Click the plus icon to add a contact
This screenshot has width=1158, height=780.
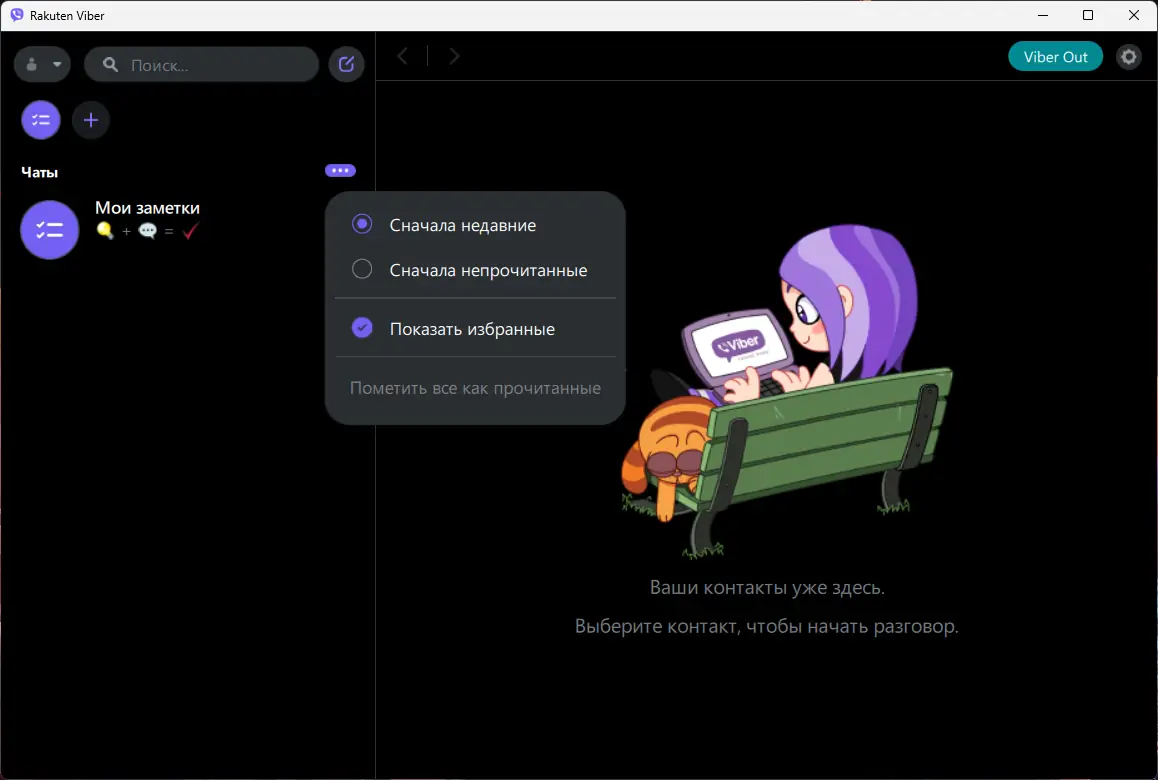coord(91,119)
